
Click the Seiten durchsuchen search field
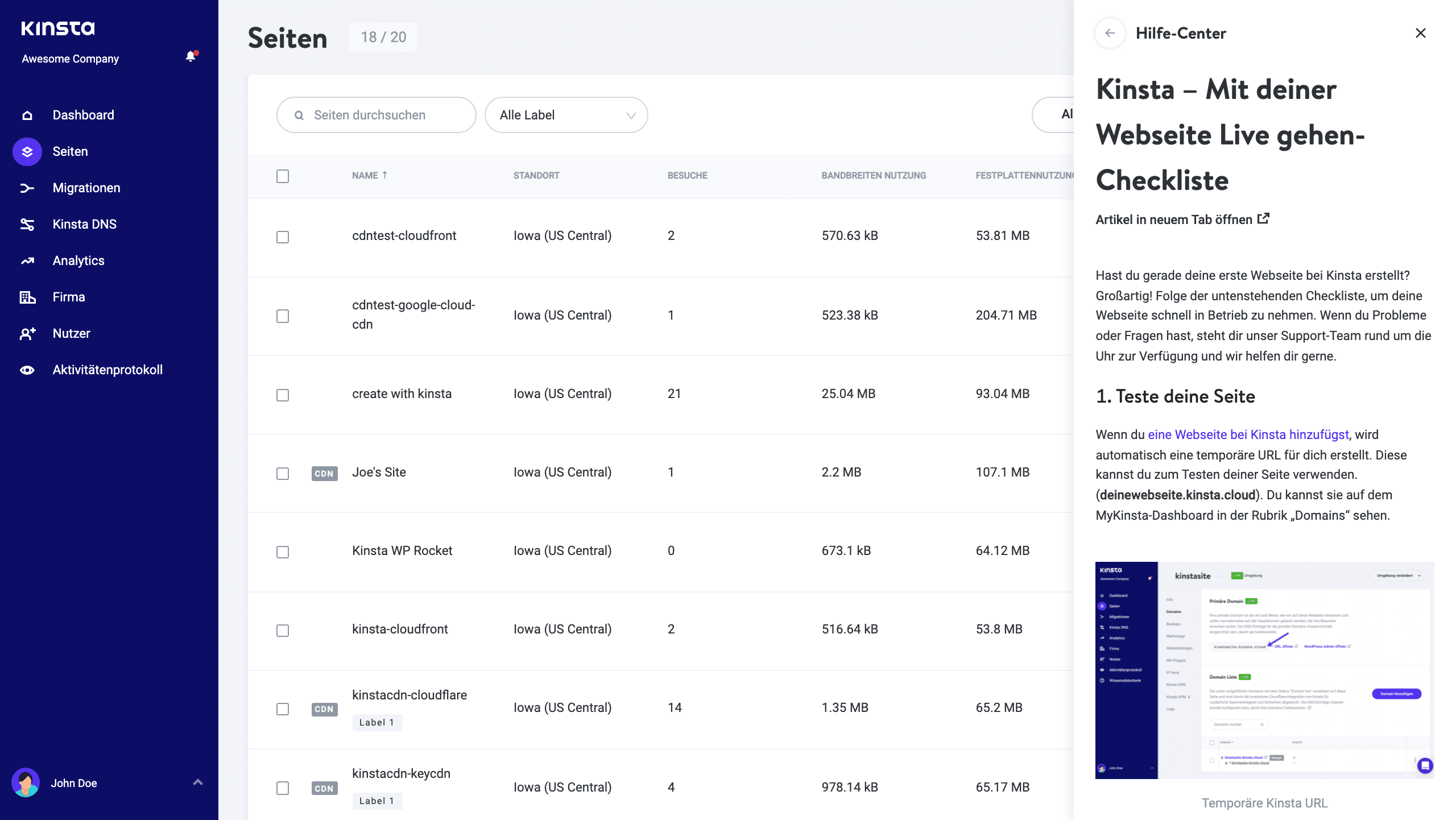pos(376,115)
